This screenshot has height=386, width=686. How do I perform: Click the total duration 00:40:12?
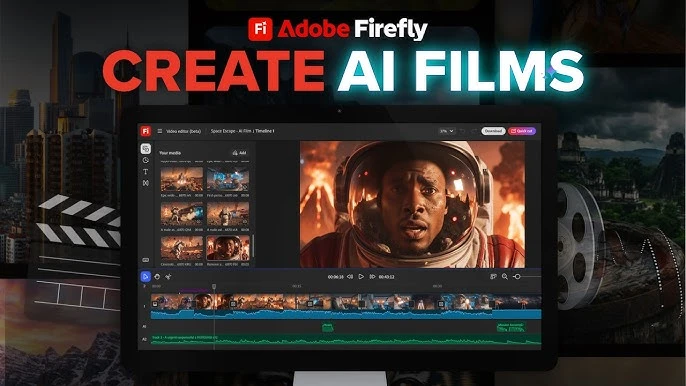coord(386,277)
